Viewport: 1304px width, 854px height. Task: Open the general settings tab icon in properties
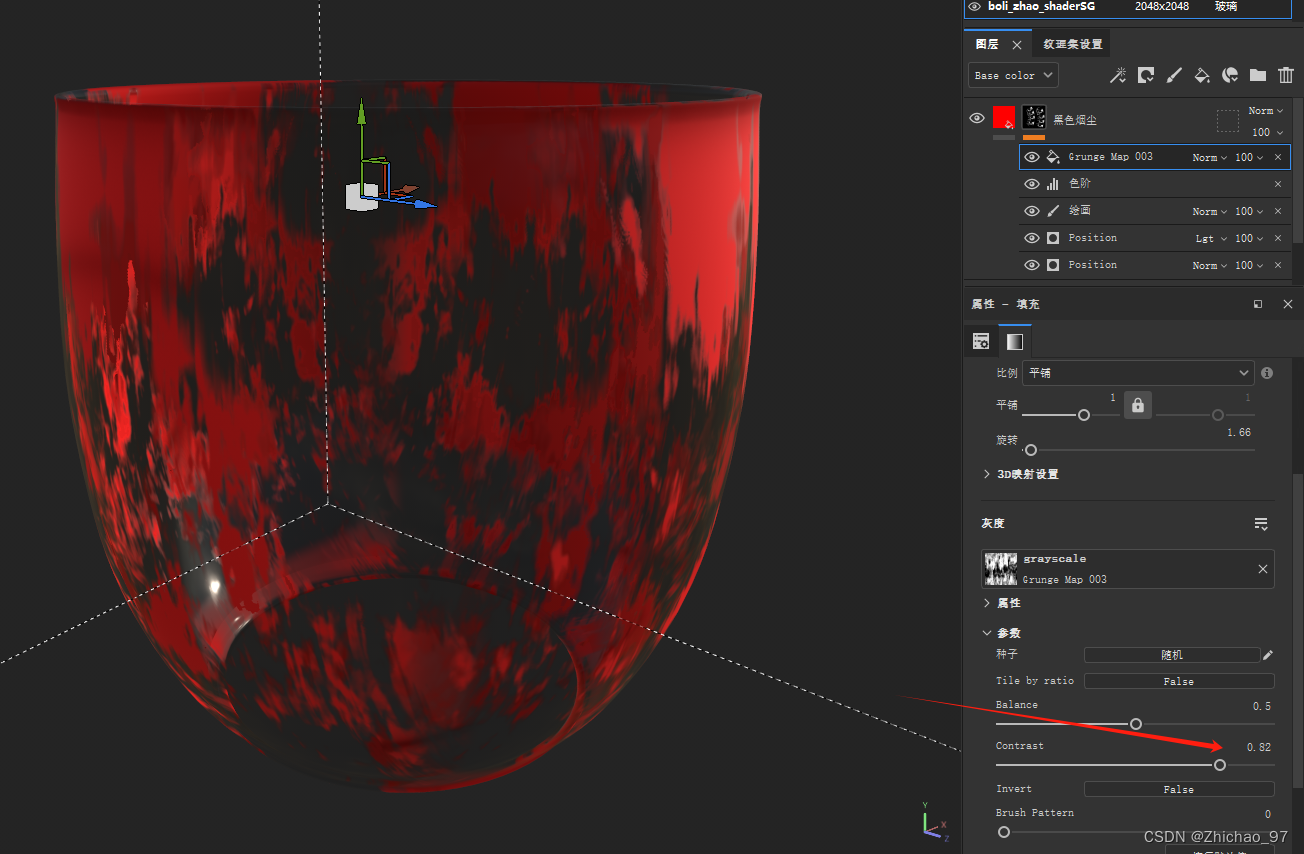coord(981,341)
